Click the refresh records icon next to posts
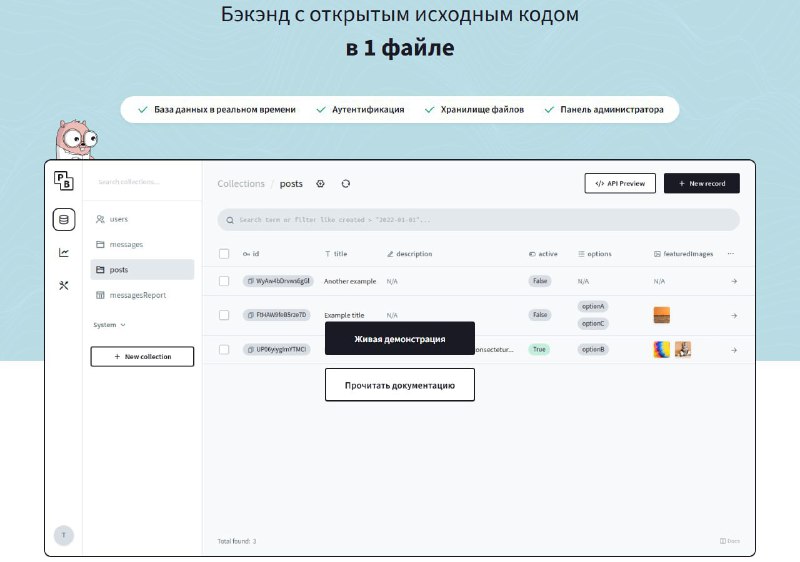The image size is (800, 562). (346, 184)
